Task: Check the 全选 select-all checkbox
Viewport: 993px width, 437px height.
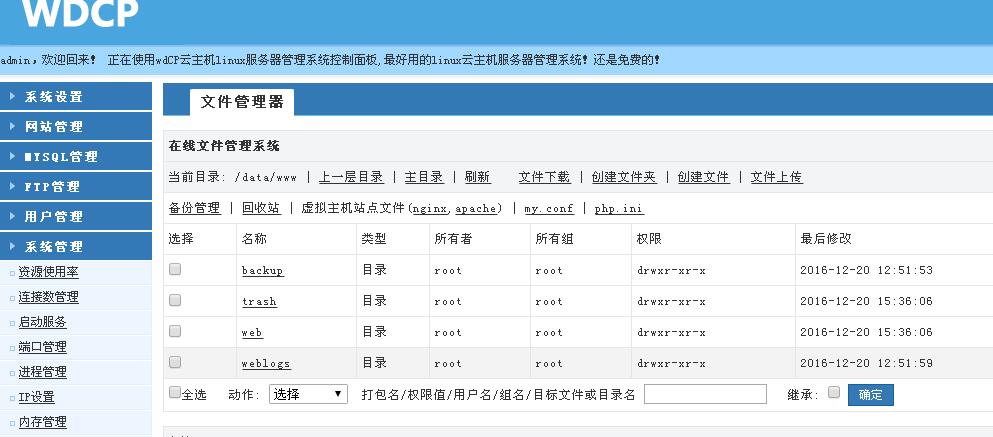Action: pyautogui.click(x=175, y=393)
